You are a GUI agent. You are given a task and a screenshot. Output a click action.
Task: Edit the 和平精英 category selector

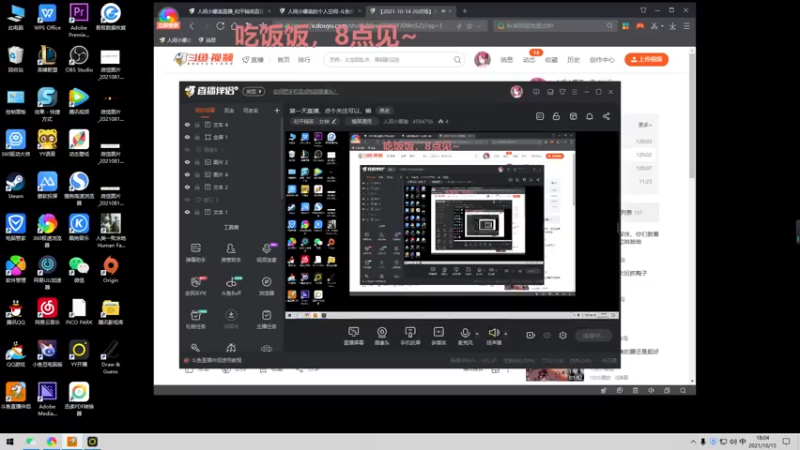tap(314, 121)
